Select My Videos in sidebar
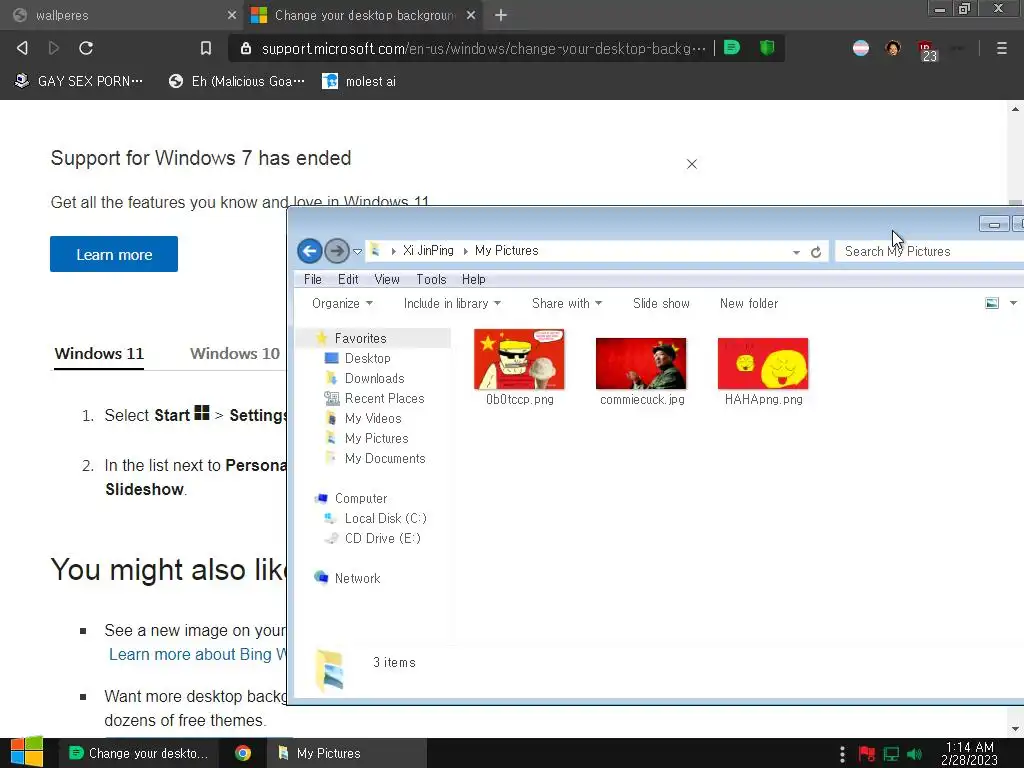 pyautogui.click(x=372, y=419)
